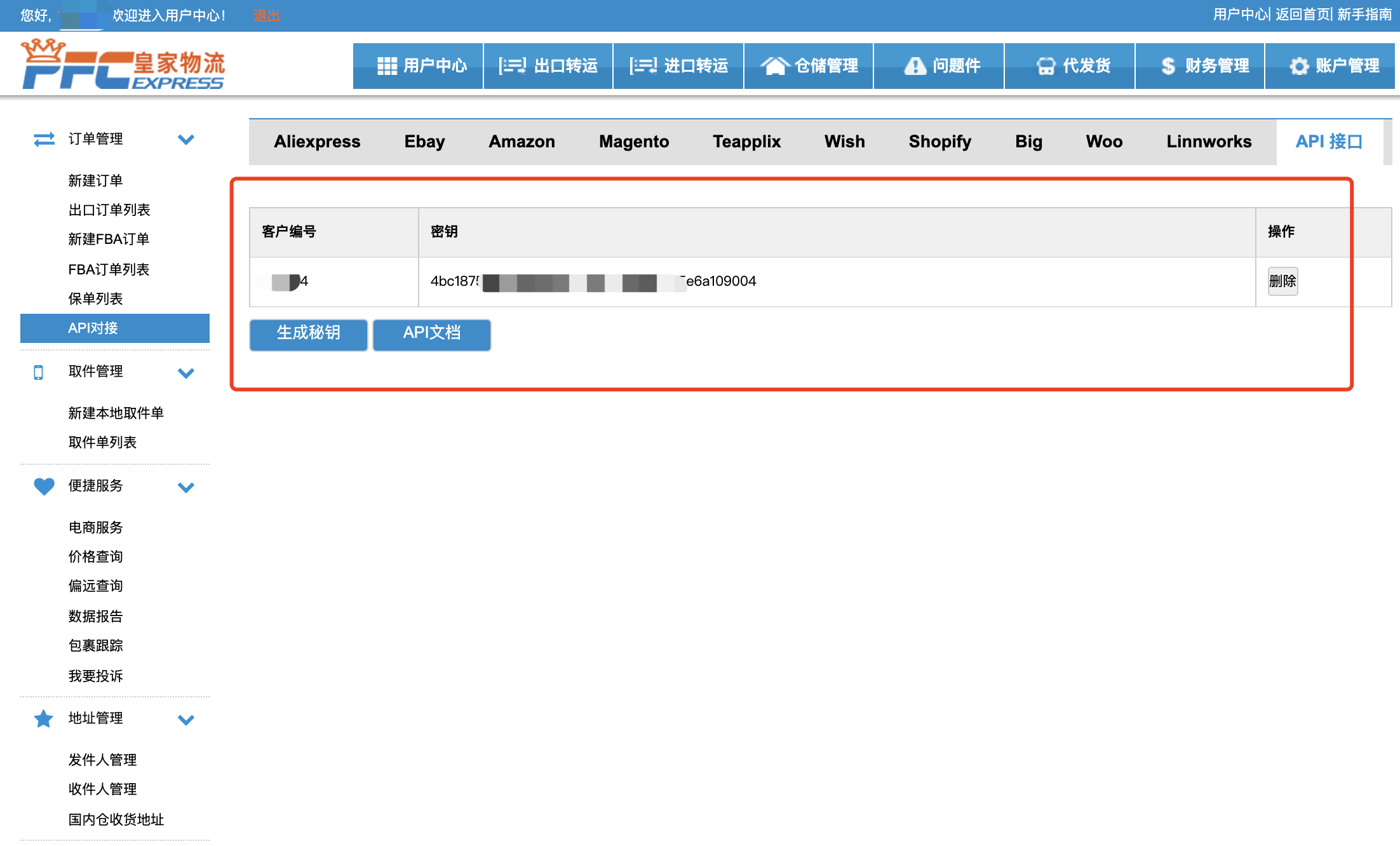Switch to the Amazon tab
This screenshot has height=846, width=1400.
pos(522,142)
